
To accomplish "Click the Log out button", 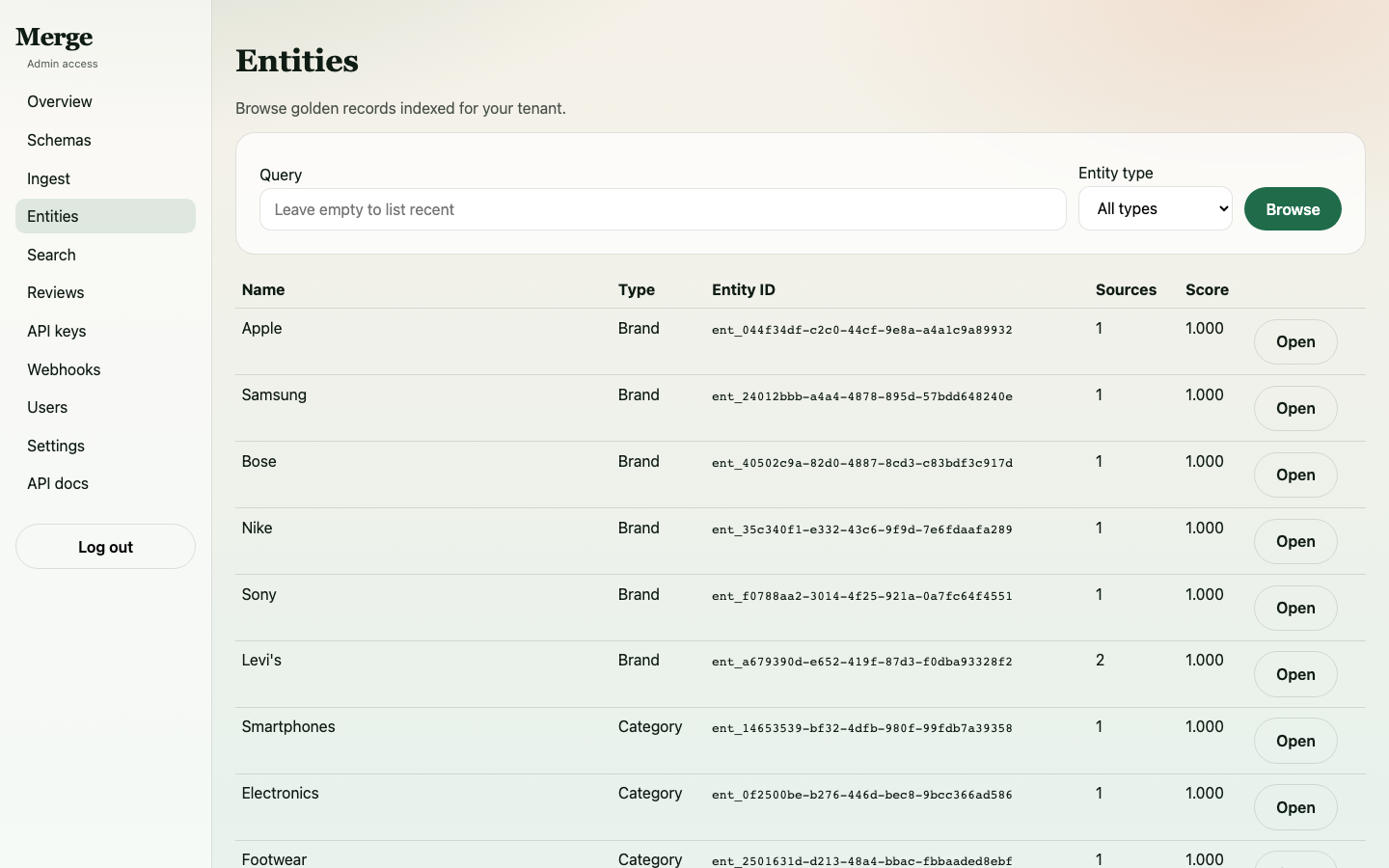I will 105,547.
